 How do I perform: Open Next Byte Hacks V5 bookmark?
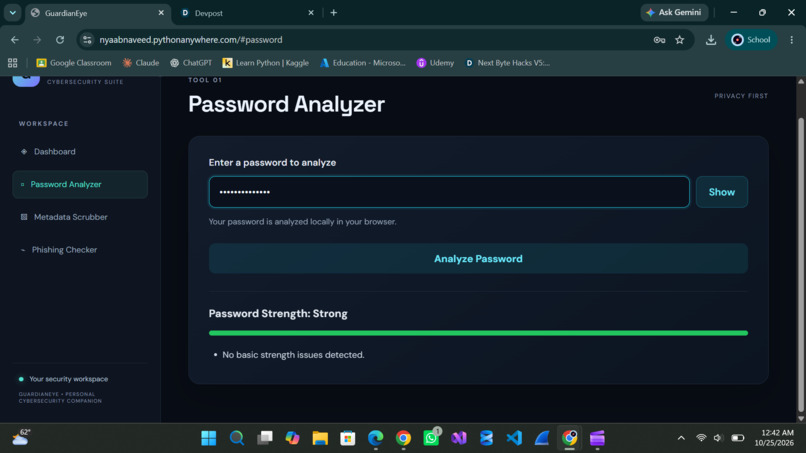507,63
